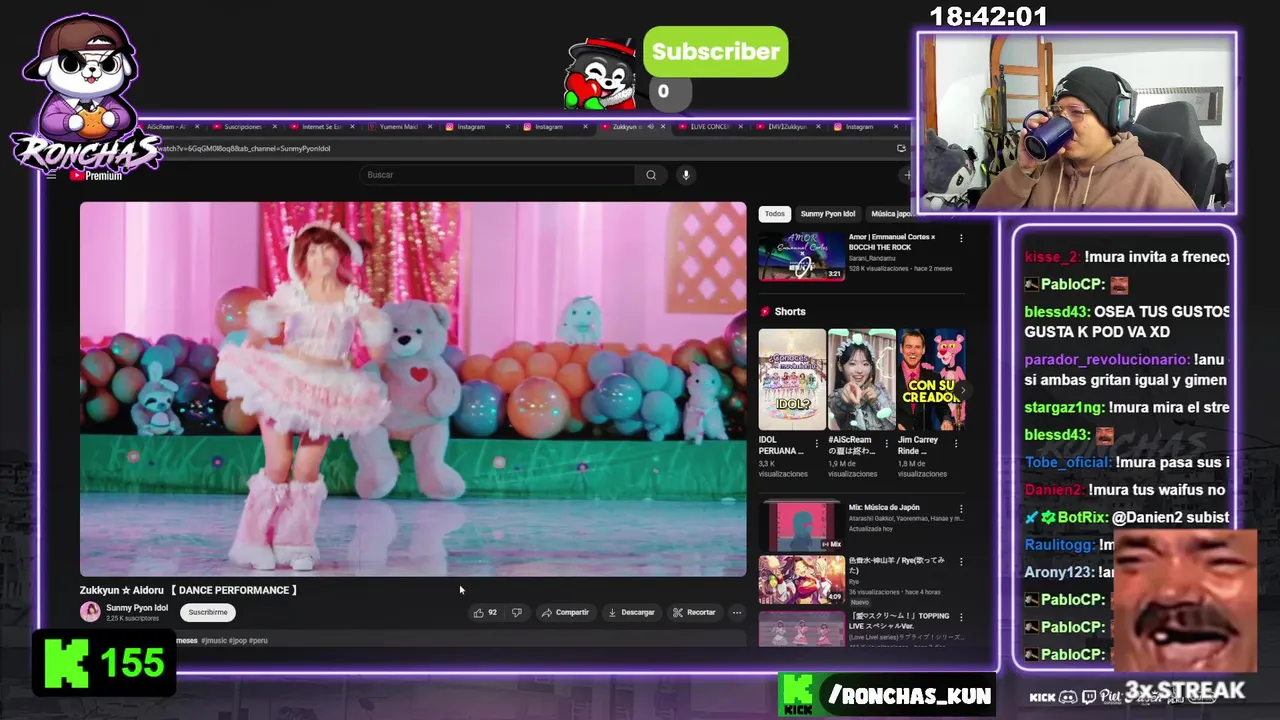Open the YouTube hamburger guide menu
1280x720 pixels.
pos(51,175)
